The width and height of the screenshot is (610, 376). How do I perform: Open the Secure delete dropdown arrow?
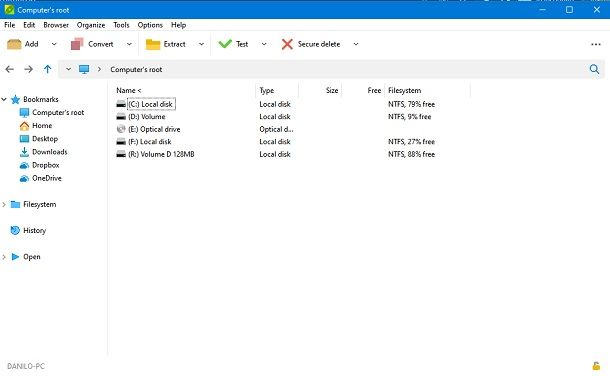[x=356, y=44]
